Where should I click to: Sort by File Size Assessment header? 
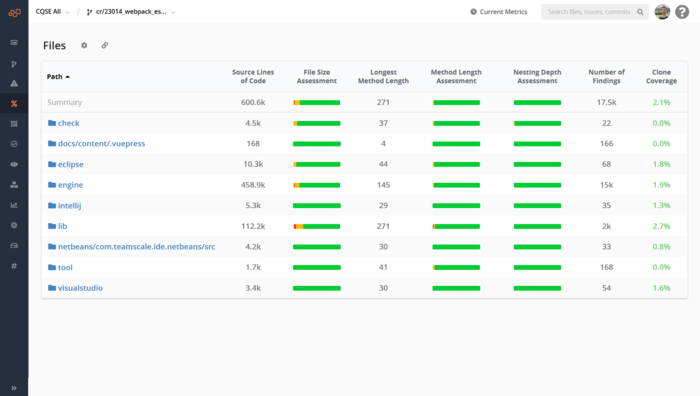[x=317, y=76]
